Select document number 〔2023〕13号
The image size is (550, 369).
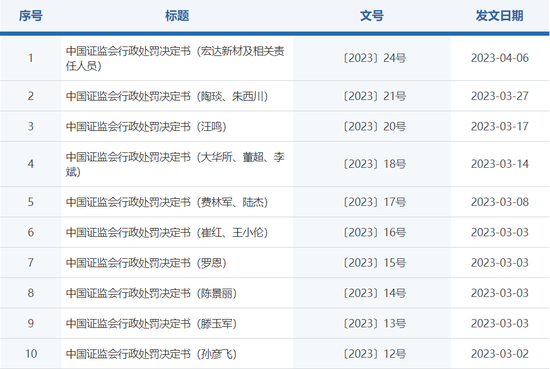point(375,323)
